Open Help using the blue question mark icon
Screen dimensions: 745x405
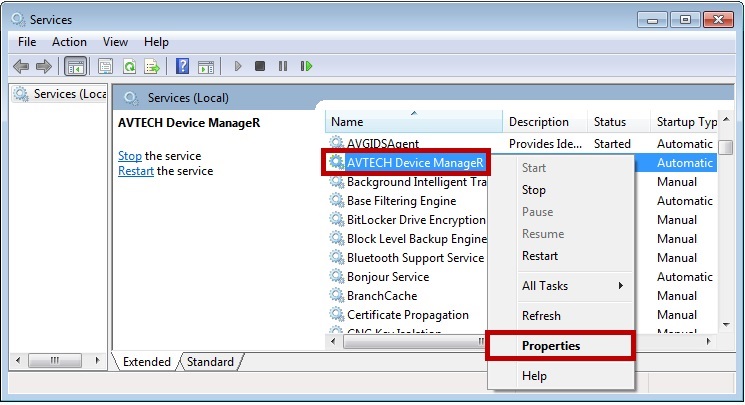tap(182, 66)
